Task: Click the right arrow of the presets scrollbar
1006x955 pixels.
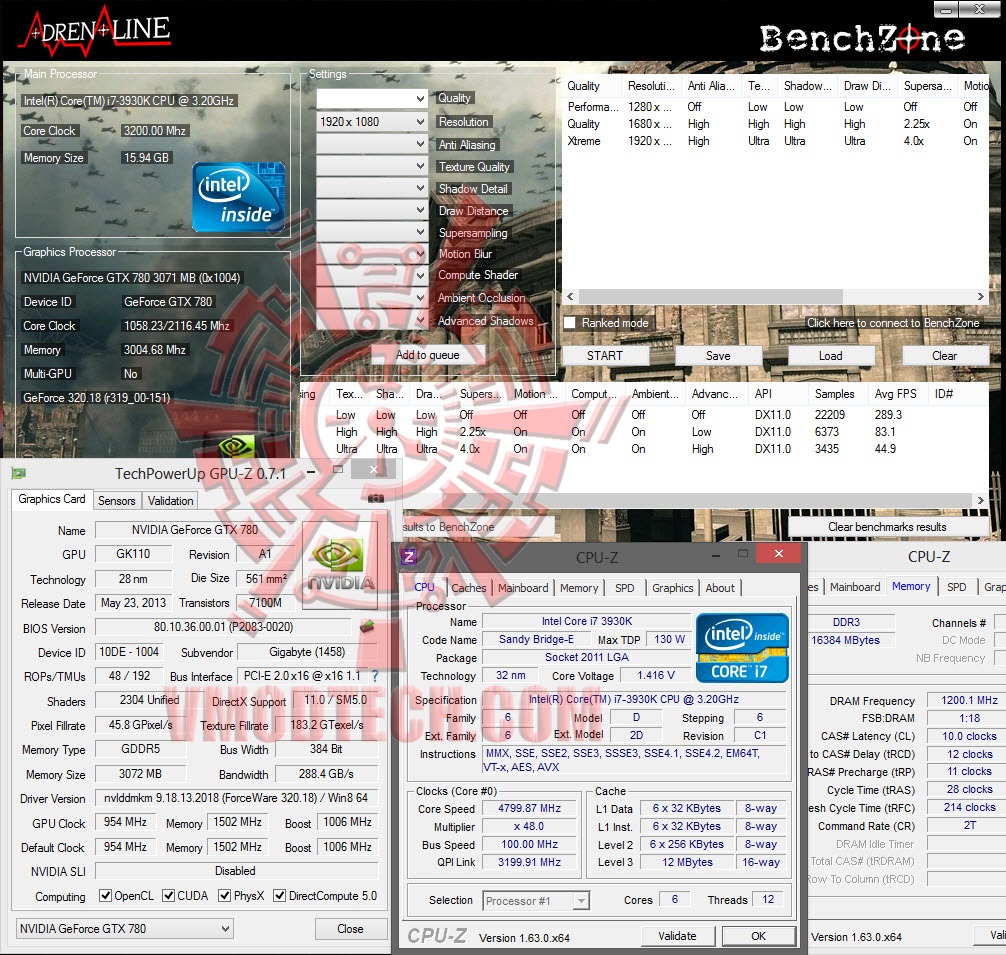Action: (980, 296)
